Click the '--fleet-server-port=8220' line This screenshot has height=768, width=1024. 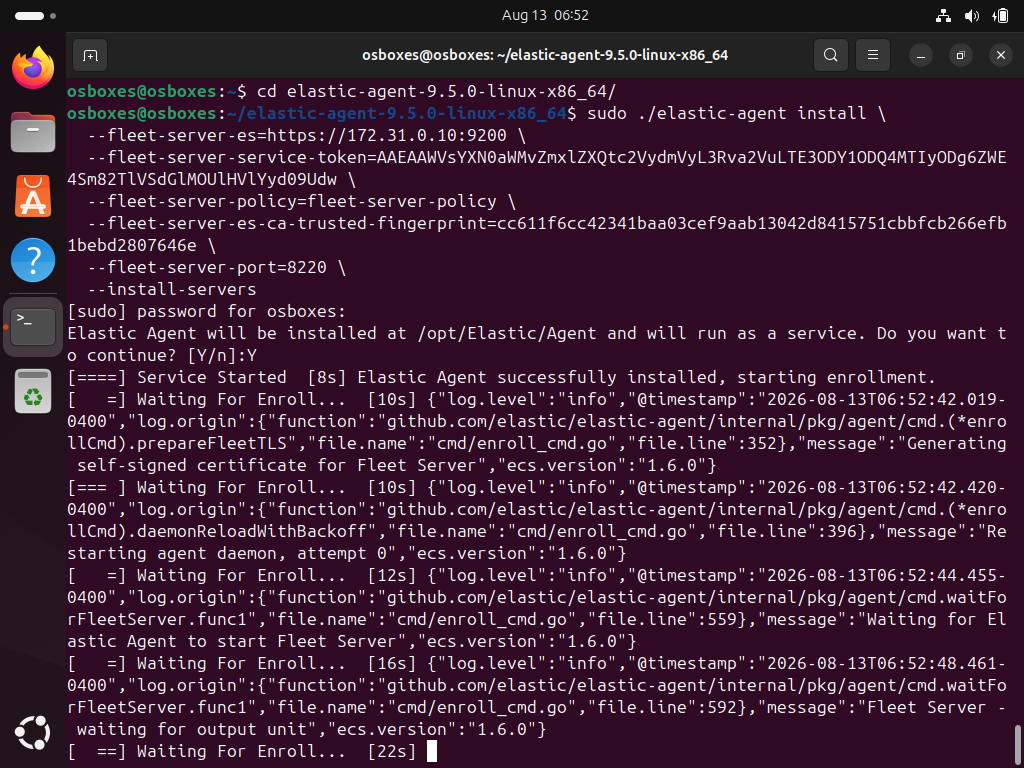[x=216, y=267]
